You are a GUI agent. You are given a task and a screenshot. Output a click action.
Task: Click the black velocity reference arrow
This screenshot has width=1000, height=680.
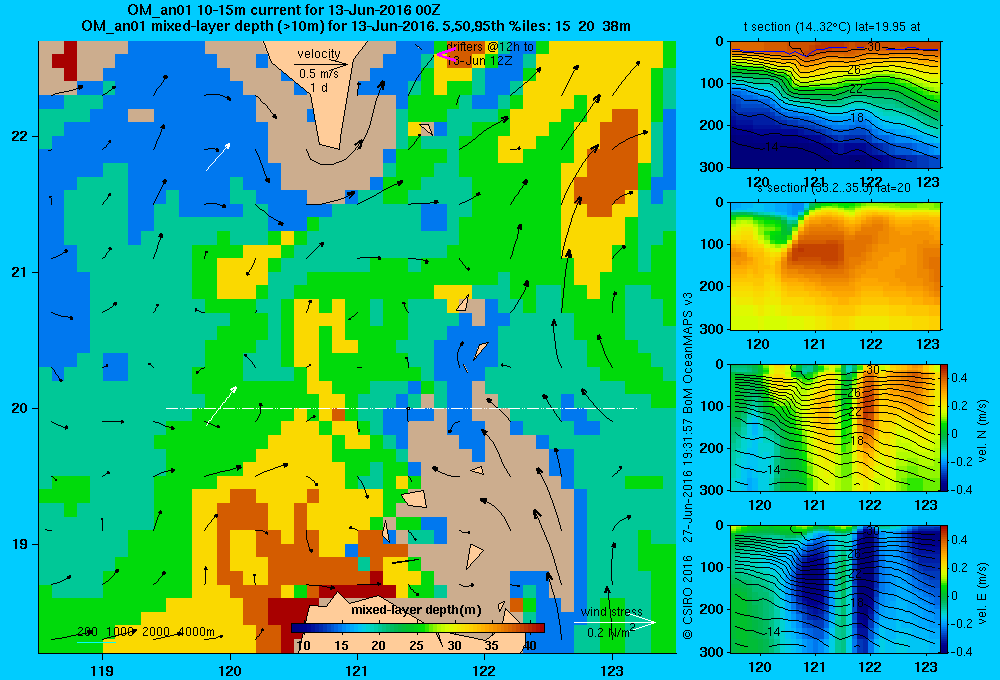point(322,64)
